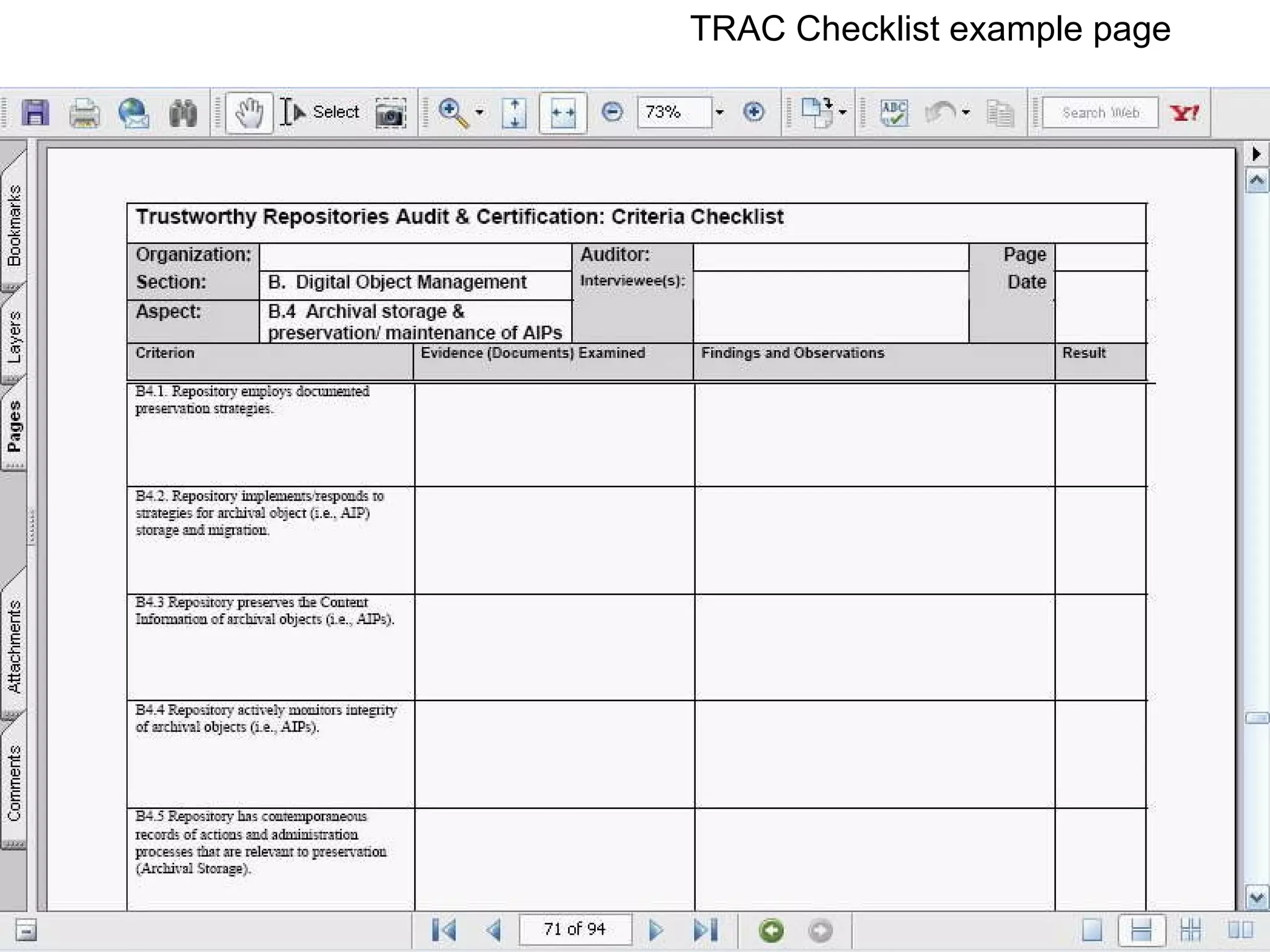Go to first page button
This screenshot has height=952, width=1270.
click(x=444, y=930)
